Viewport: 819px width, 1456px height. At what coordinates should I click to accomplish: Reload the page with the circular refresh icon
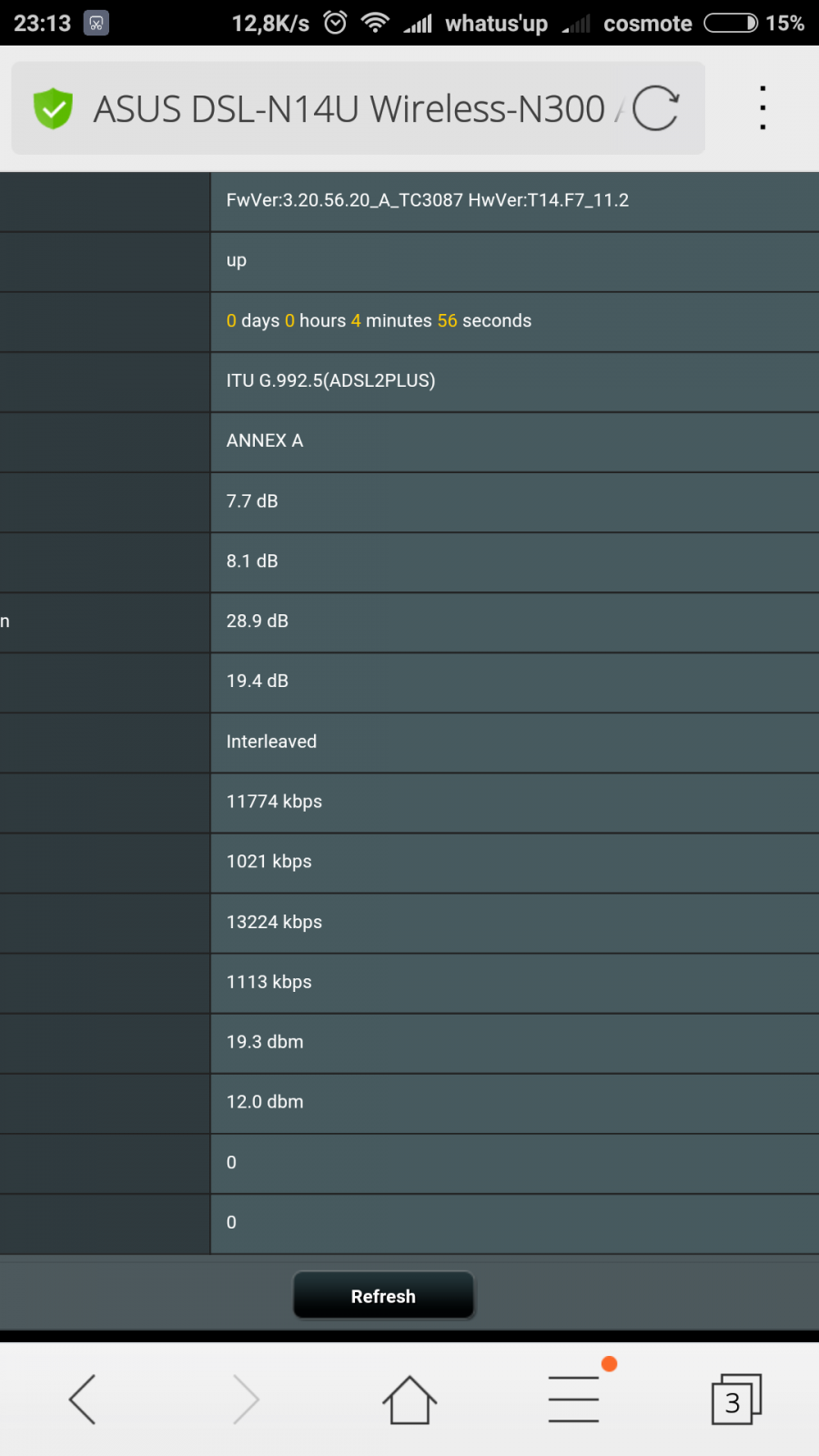tap(655, 108)
